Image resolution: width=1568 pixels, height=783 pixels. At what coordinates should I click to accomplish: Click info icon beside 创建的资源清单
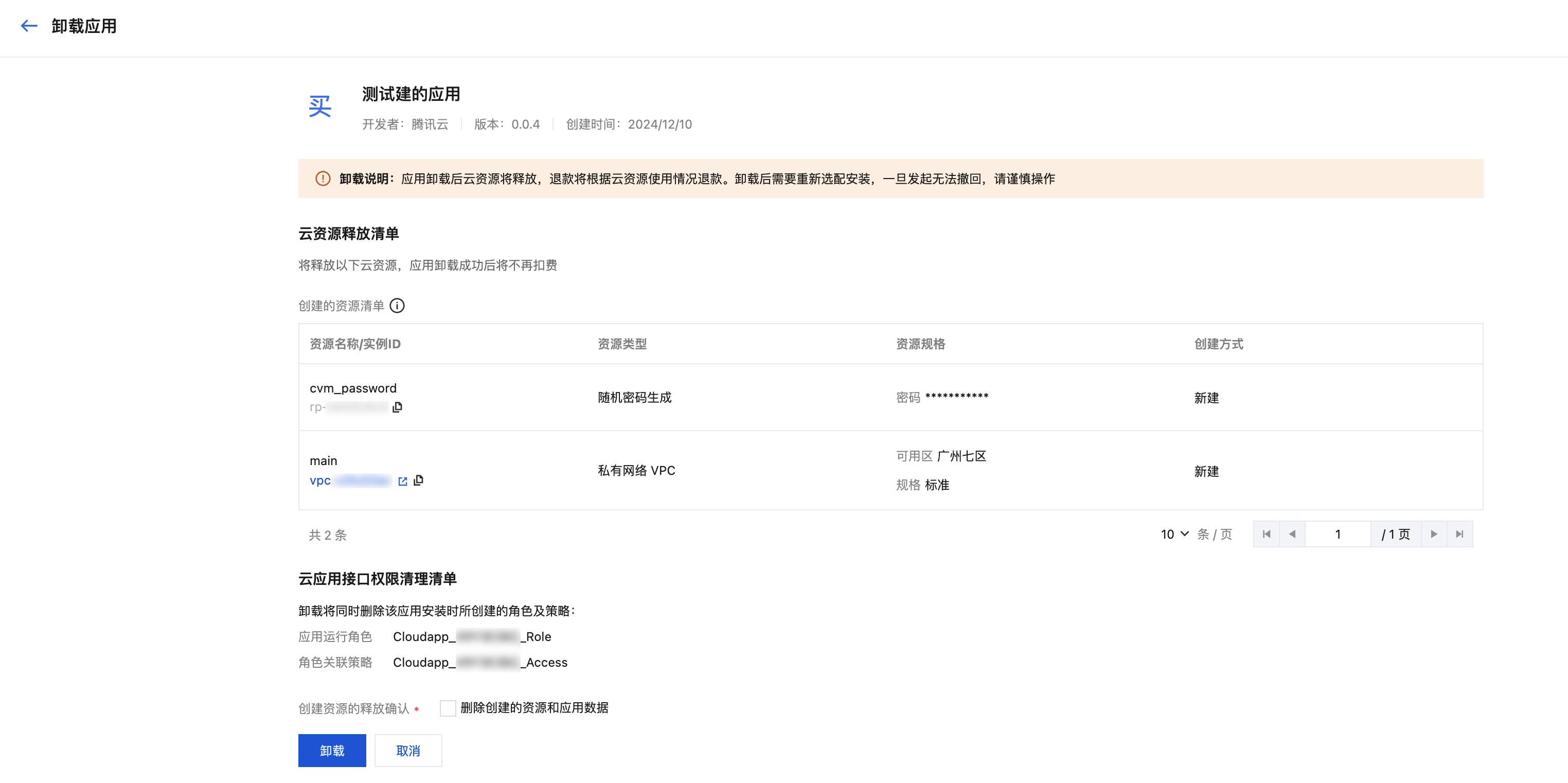397,306
